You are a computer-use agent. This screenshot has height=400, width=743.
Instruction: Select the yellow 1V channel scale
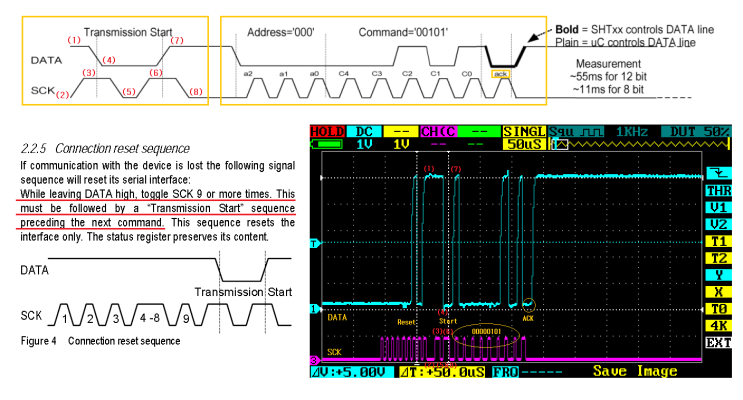(401, 144)
